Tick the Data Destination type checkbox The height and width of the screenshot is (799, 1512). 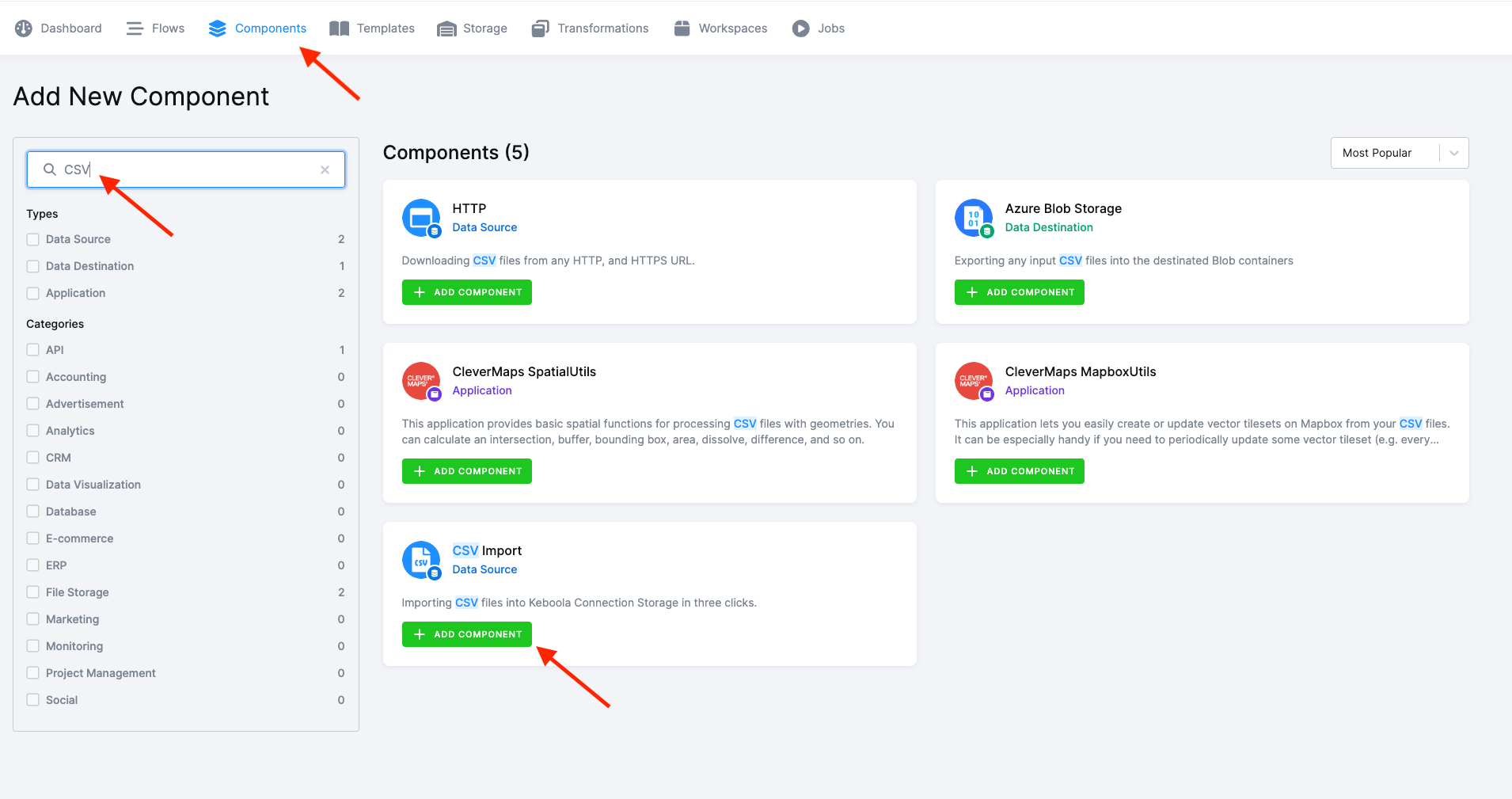click(x=33, y=266)
